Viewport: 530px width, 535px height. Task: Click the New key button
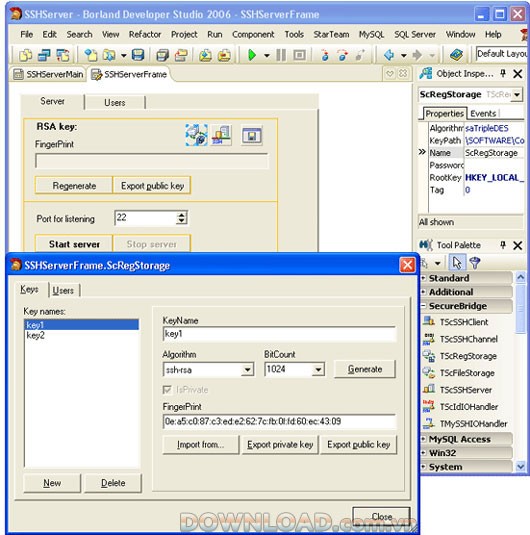[52, 483]
